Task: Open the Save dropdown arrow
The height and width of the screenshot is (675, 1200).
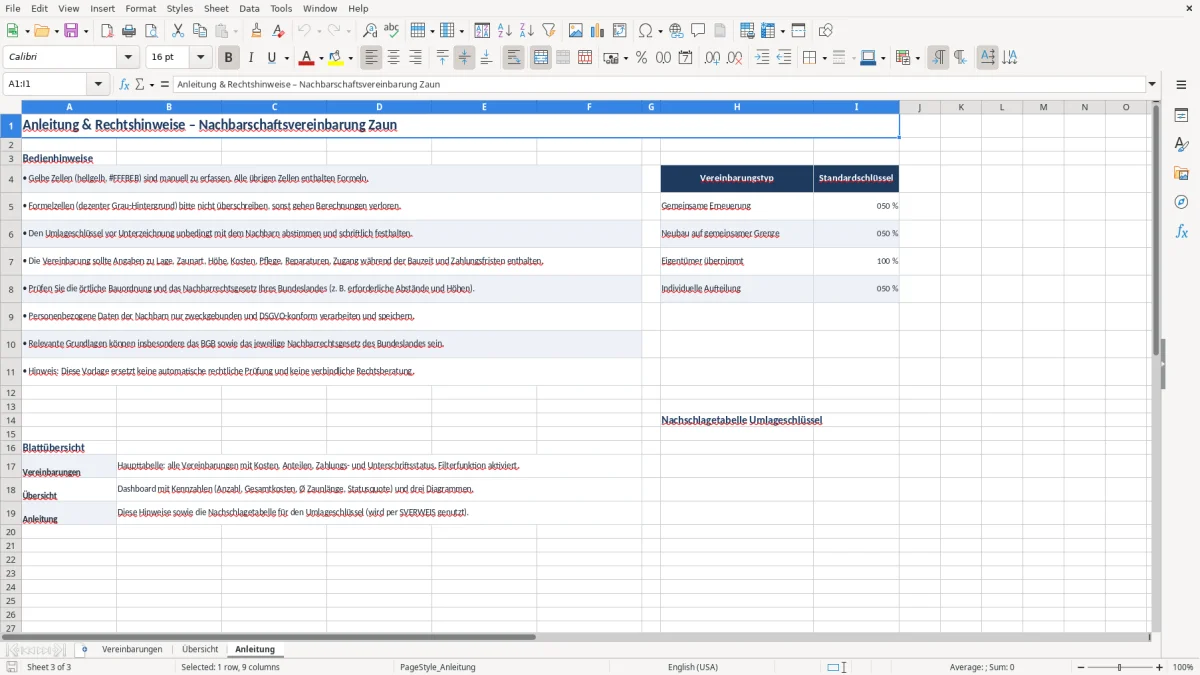Action: 86,32
